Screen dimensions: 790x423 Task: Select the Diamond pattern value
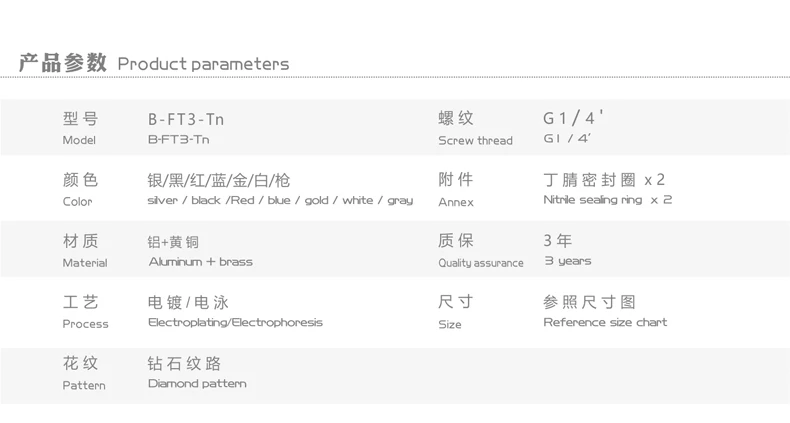197,383
